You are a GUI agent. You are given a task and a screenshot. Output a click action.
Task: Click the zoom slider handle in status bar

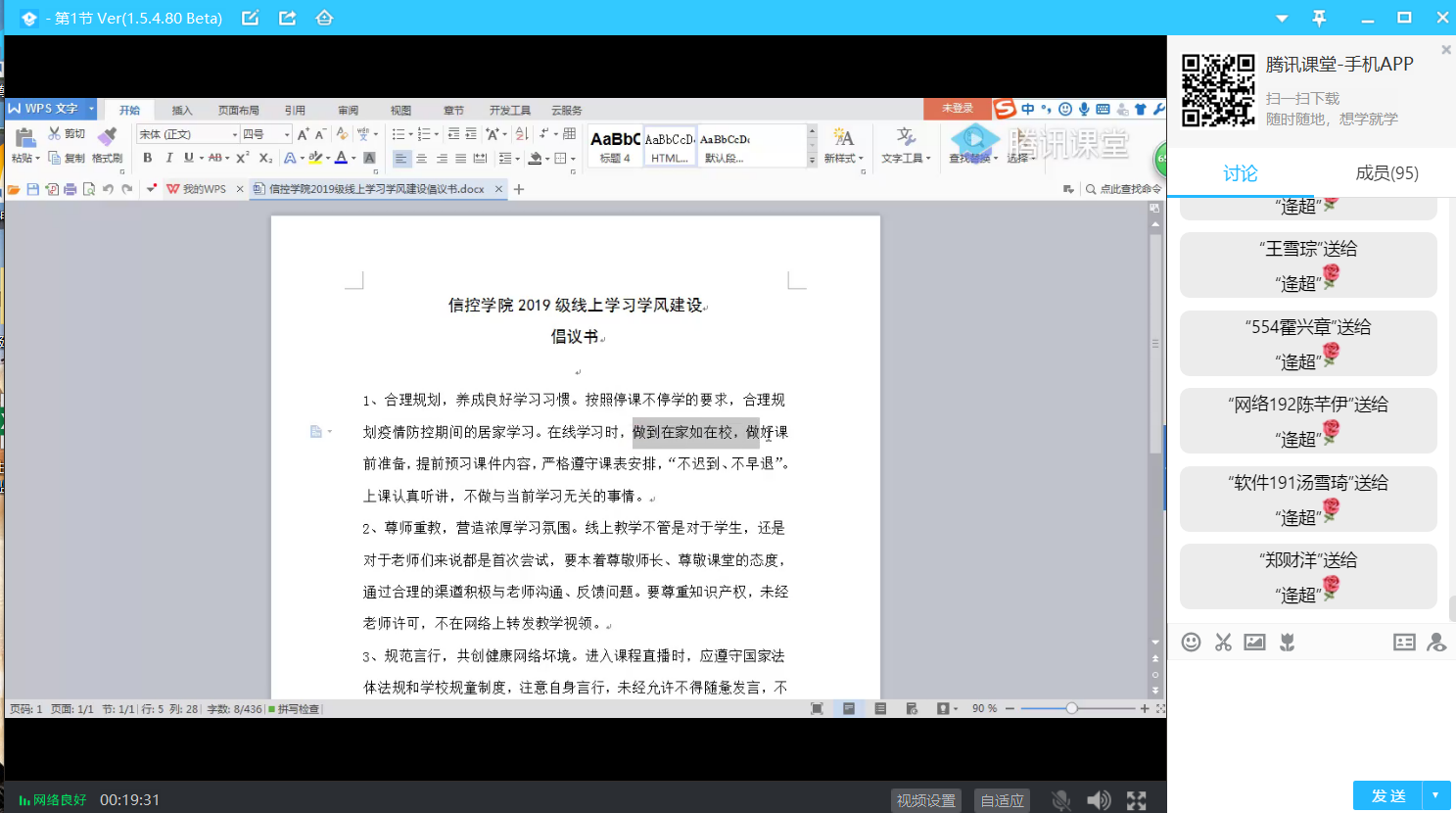1071,708
